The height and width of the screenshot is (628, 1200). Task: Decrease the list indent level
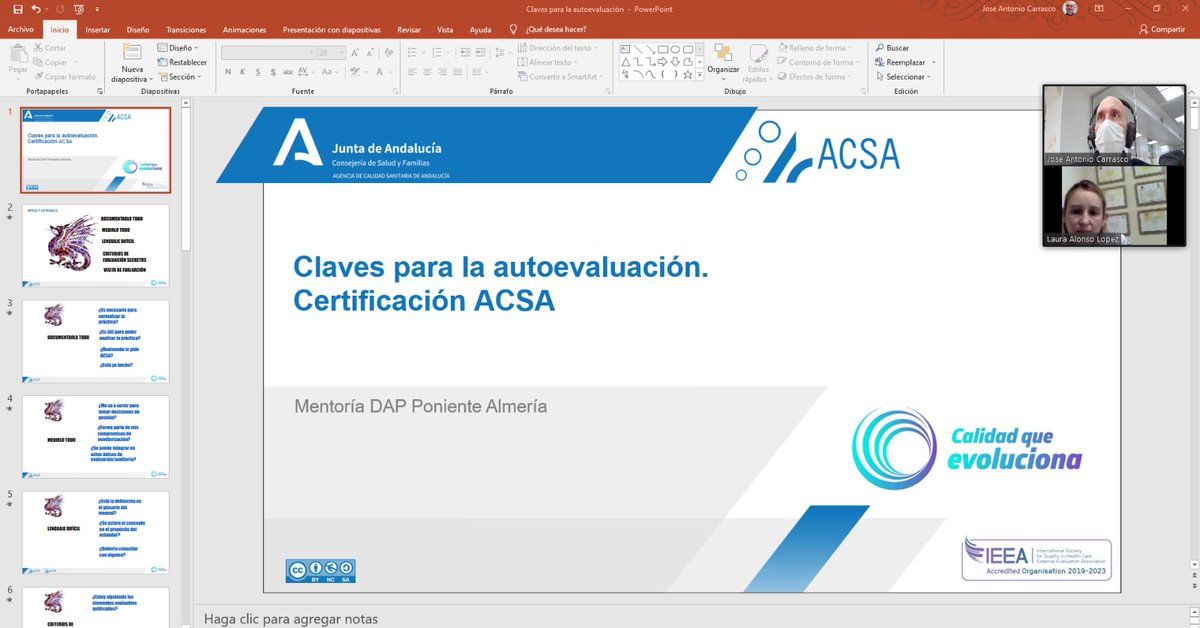click(x=465, y=53)
